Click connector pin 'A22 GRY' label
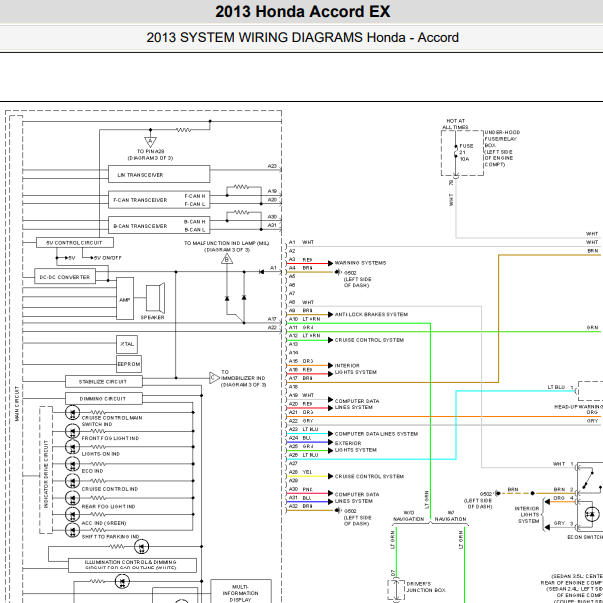Image resolution: width=603 pixels, height=603 pixels. pyautogui.click(x=302, y=421)
